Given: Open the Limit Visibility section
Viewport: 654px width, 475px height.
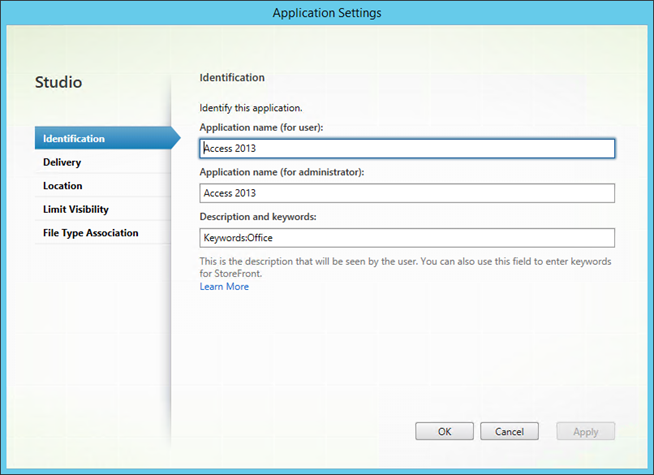Looking at the screenshot, I should (x=103, y=209).
